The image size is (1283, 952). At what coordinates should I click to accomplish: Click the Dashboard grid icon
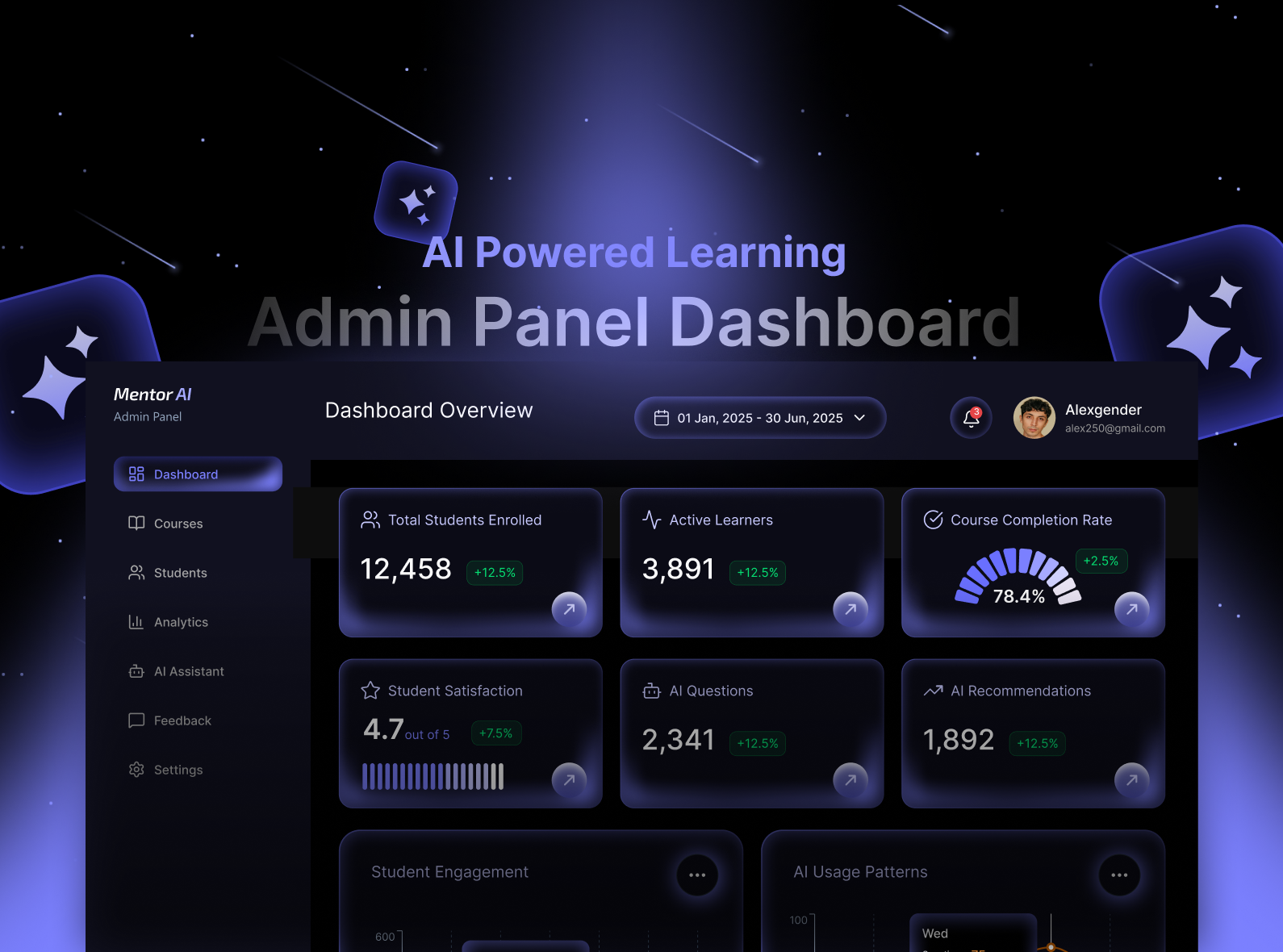[x=136, y=474]
